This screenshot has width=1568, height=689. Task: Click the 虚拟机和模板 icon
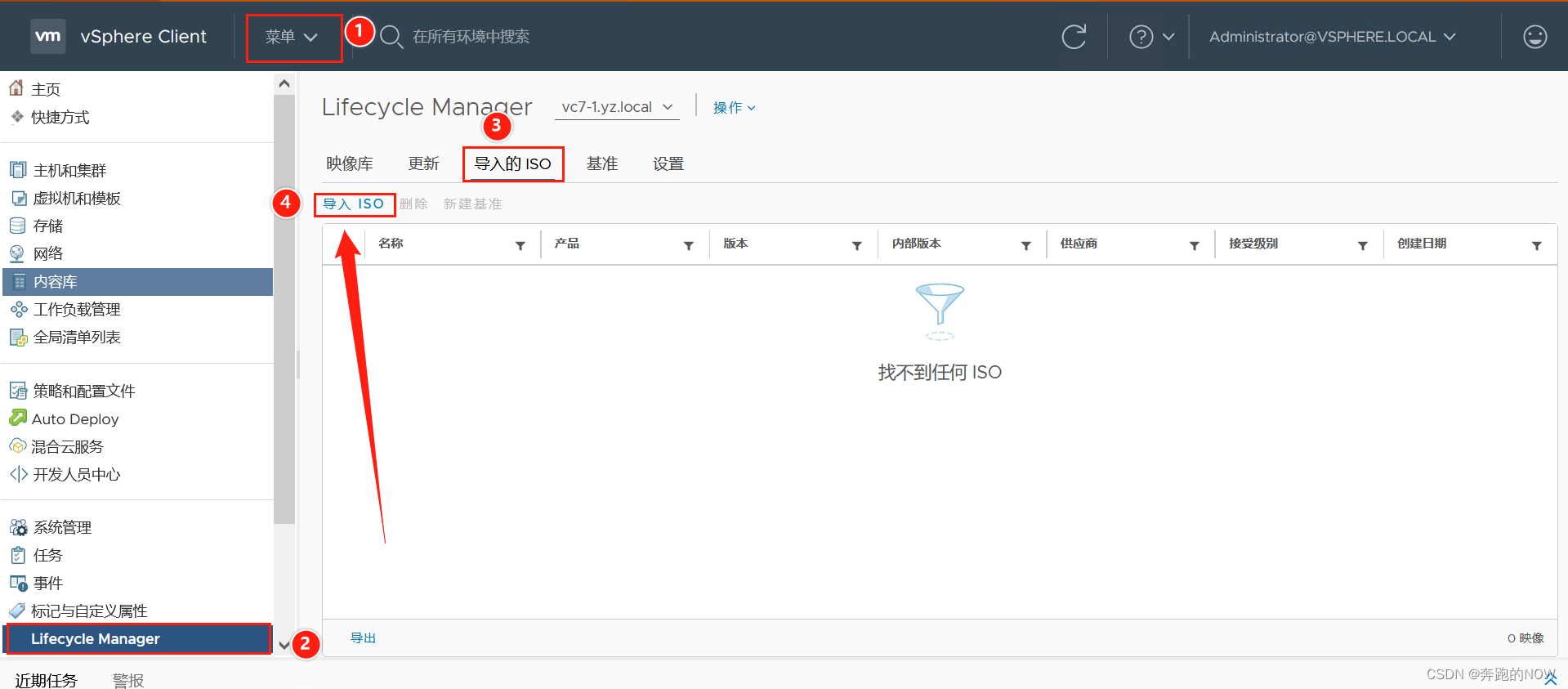tap(19, 198)
